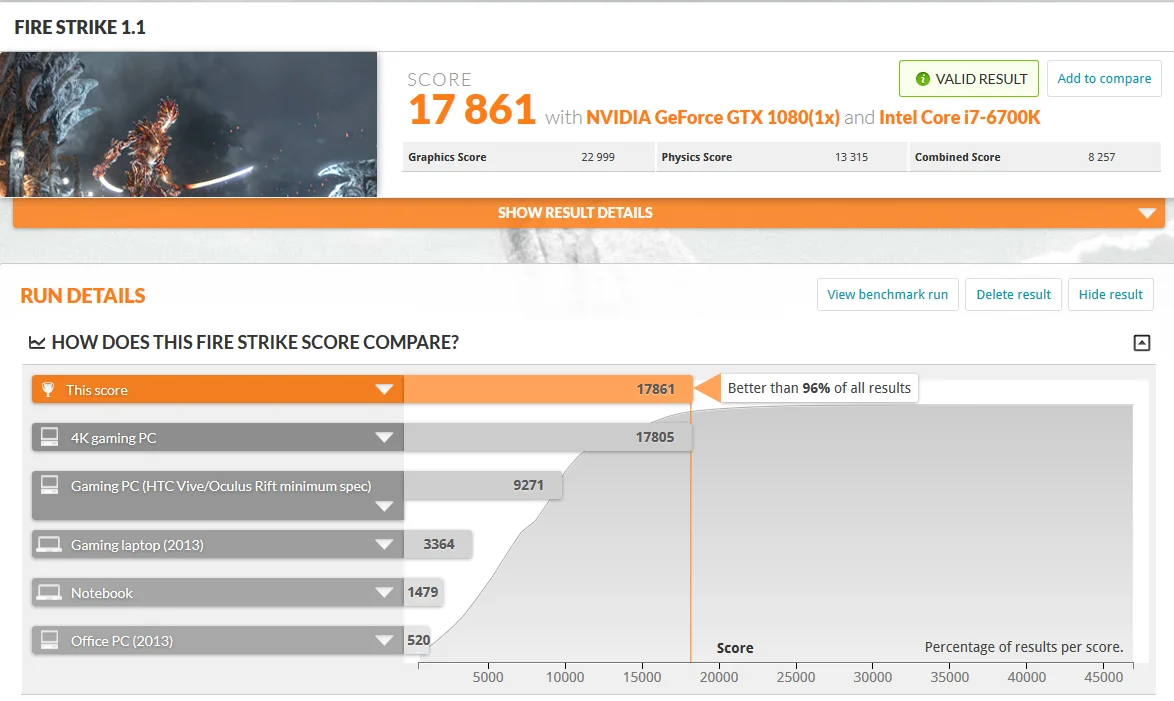This screenshot has height=701, width=1174.
Task: Click the FIRE STRIKE 1.1 title
Action: pyautogui.click(x=80, y=28)
